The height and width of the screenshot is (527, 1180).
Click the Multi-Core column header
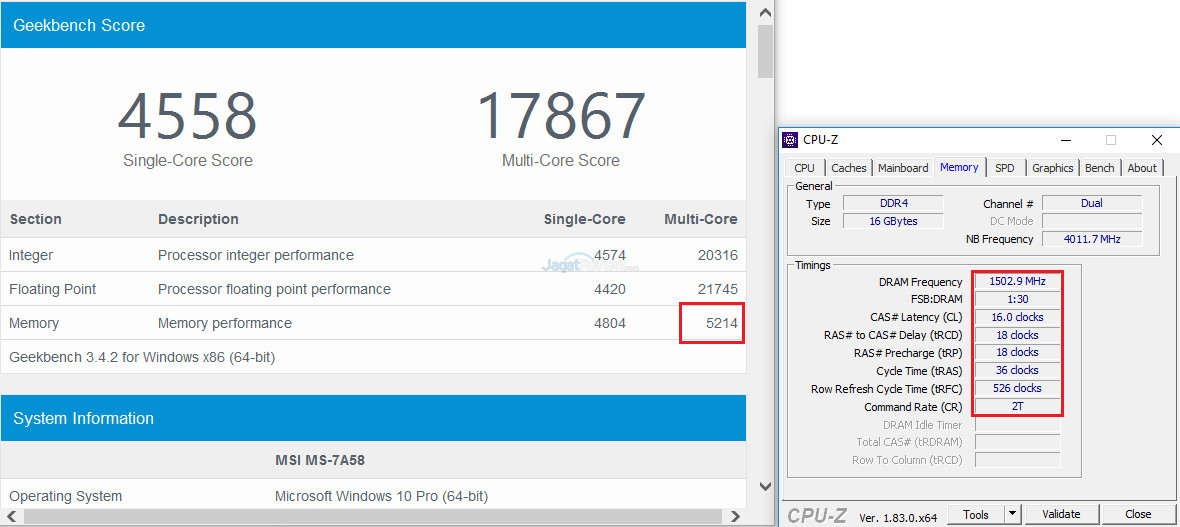(x=701, y=219)
